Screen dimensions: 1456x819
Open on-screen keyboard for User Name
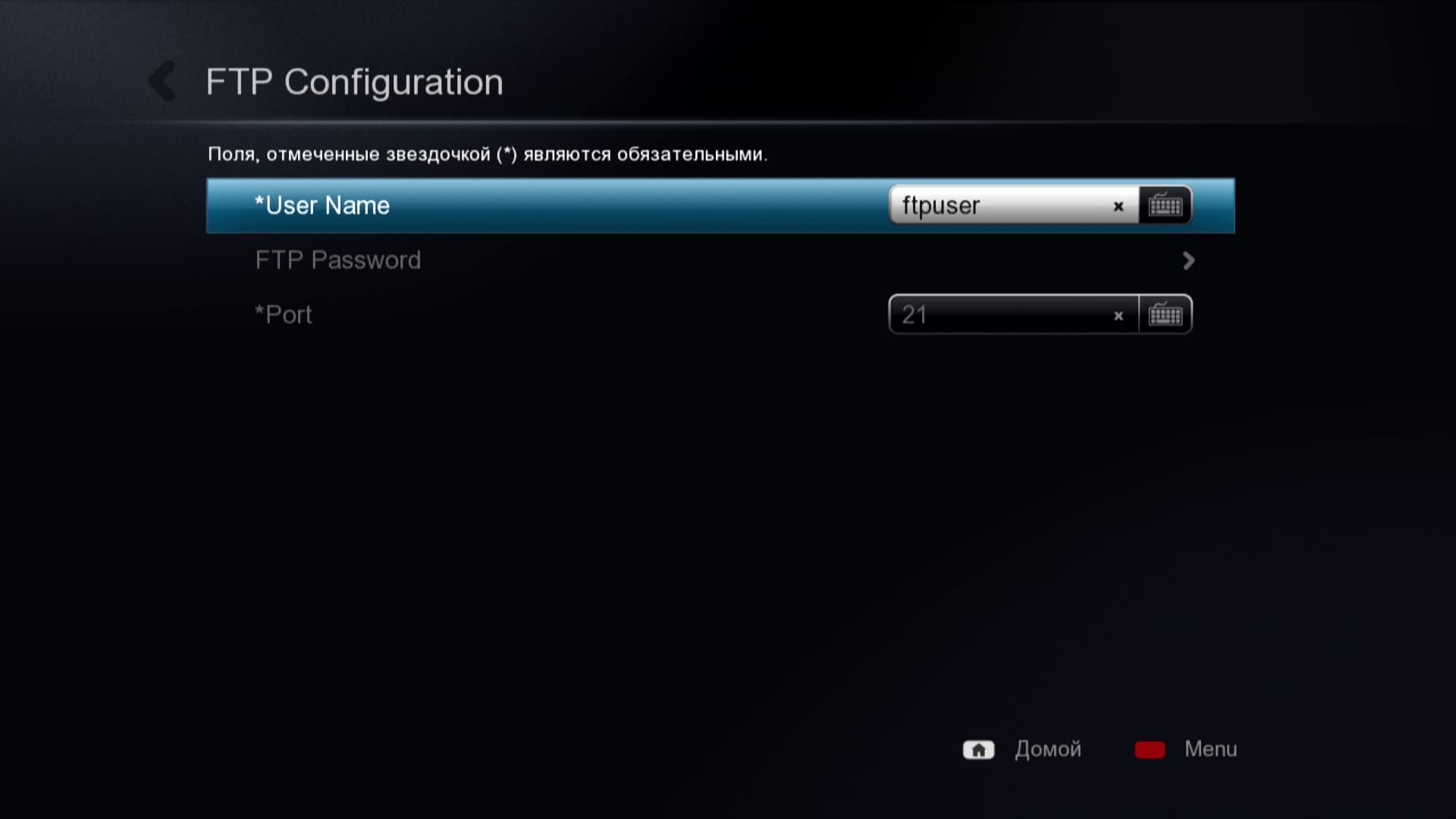pyautogui.click(x=1165, y=206)
